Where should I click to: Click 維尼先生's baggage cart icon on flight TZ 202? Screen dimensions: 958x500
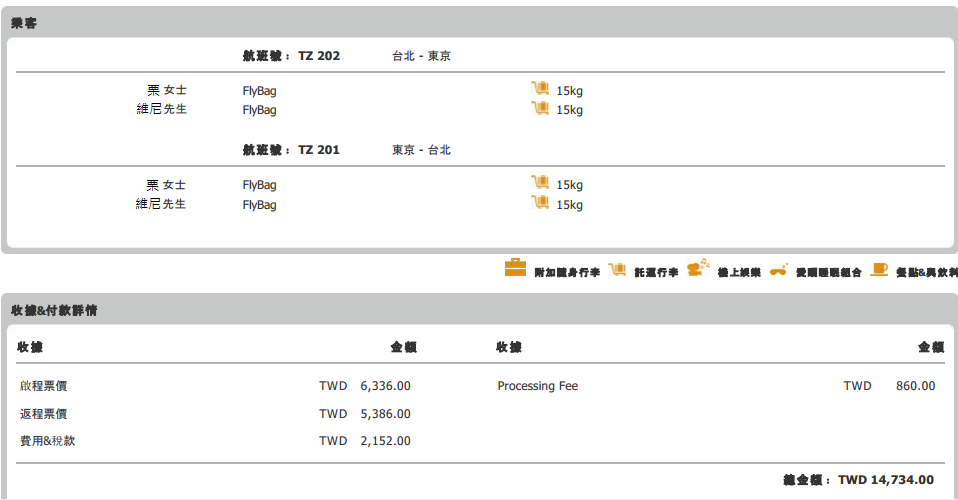tap(540, 108)
